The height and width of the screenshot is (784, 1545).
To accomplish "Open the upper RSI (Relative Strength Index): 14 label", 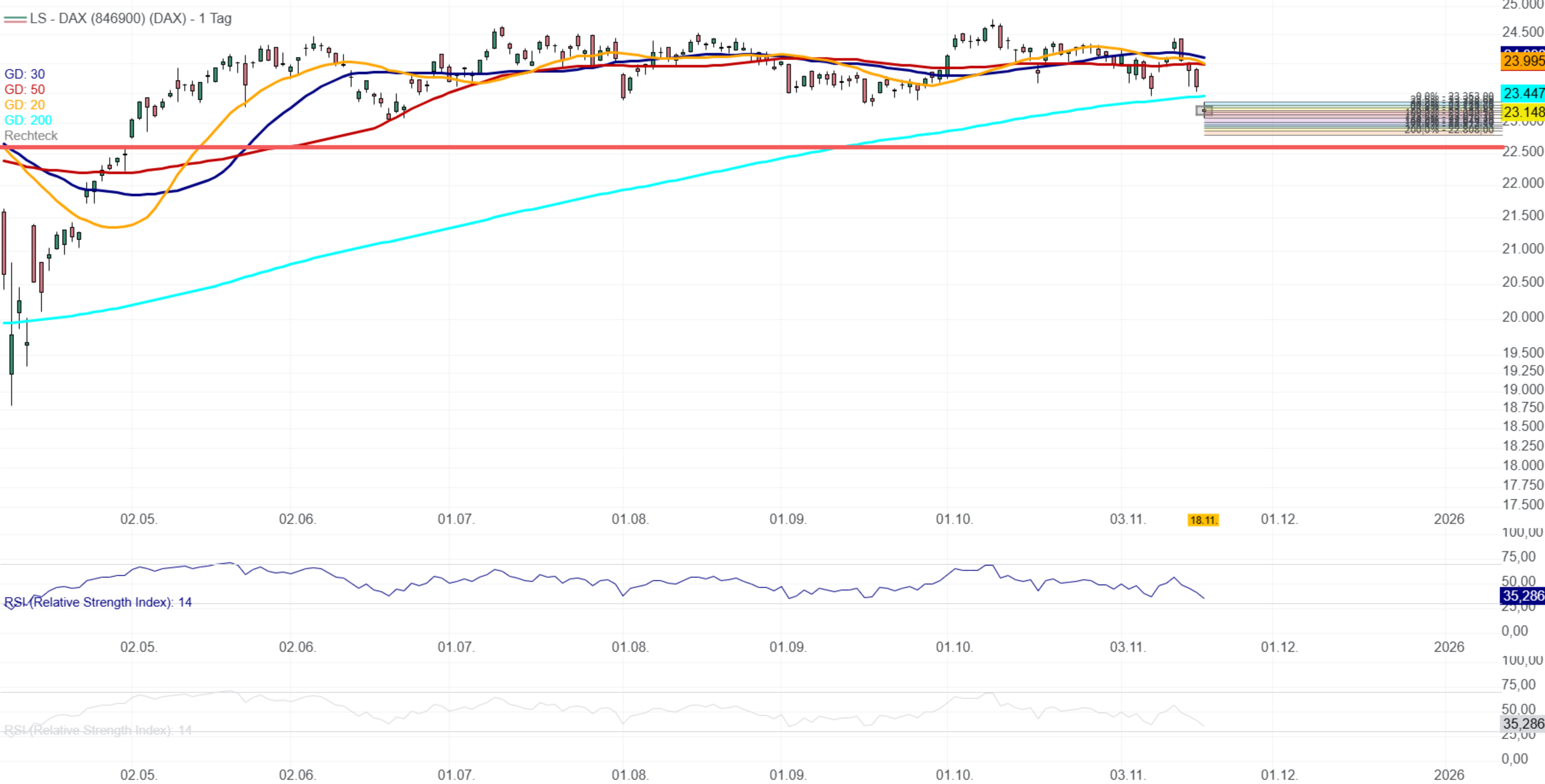I will pos(98,602).
